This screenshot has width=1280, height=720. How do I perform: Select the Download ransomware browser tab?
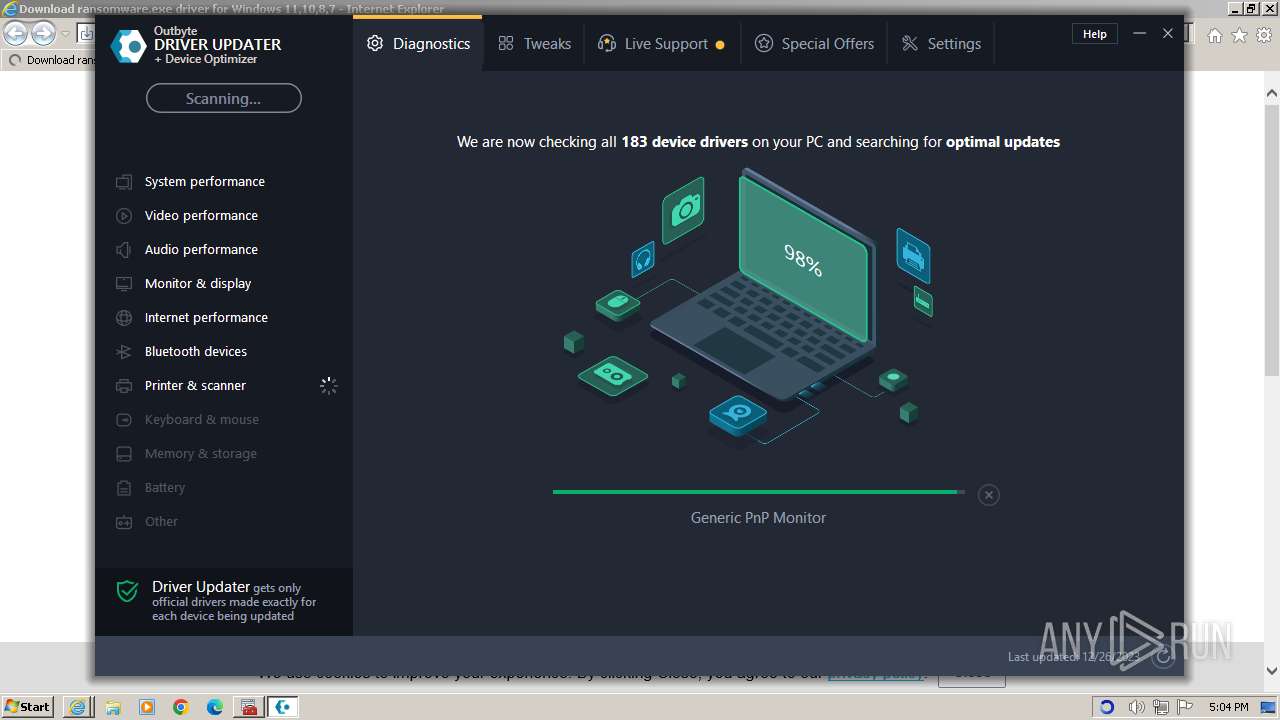pos(50,60)
